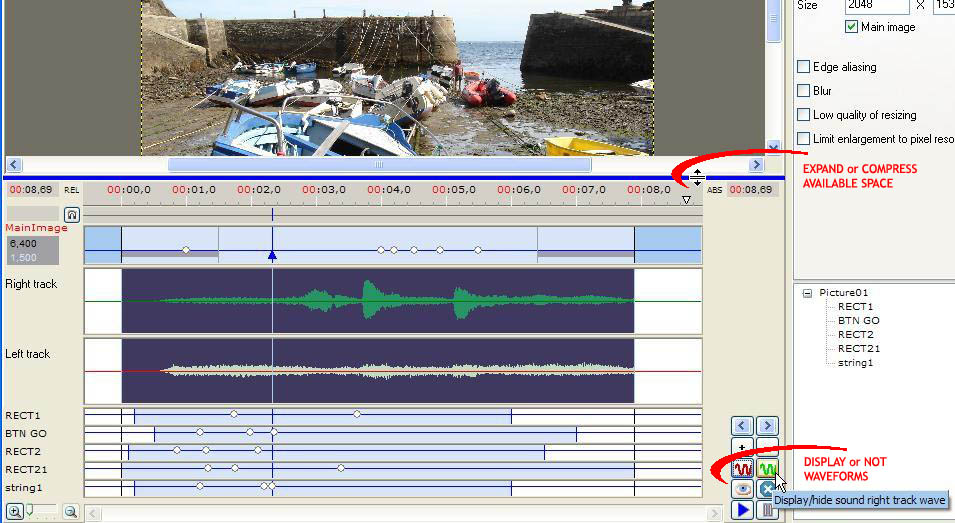Collapse the Picture01 tree node
Image resolution: width=955 pixels, height=523 pixels.
[807, 293]
